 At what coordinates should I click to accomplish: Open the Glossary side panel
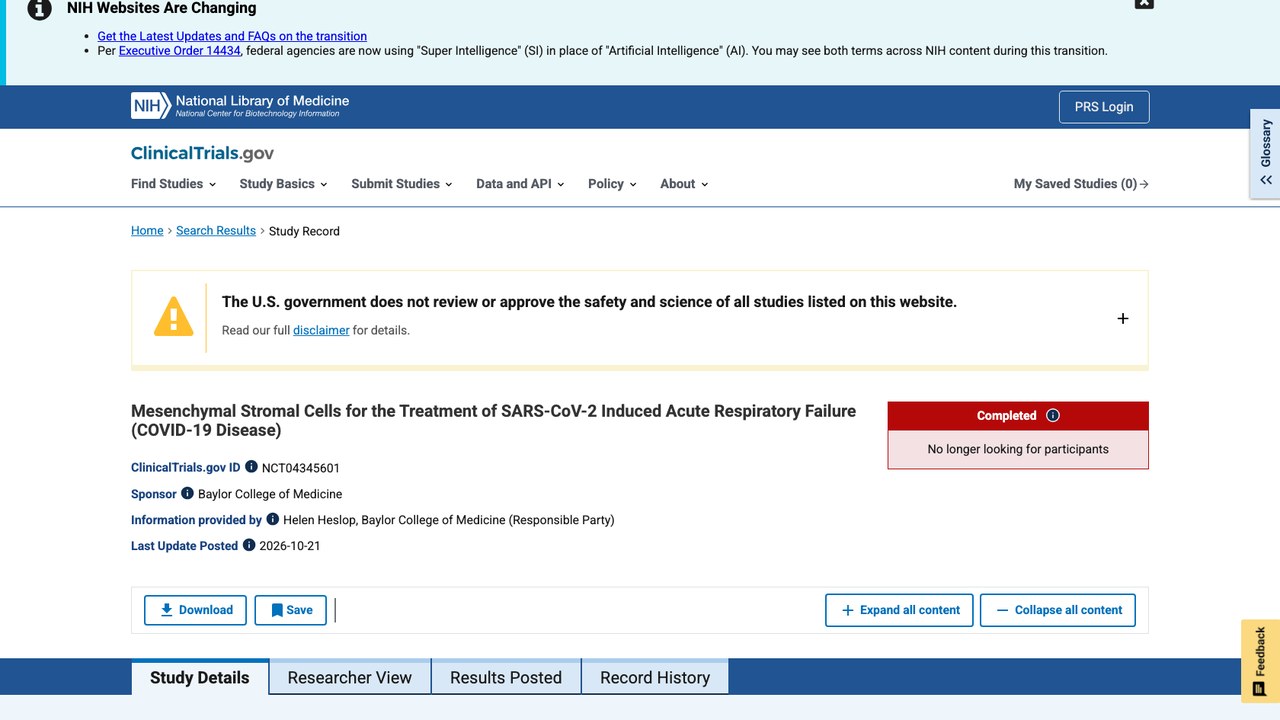[x=1265, y=154]
